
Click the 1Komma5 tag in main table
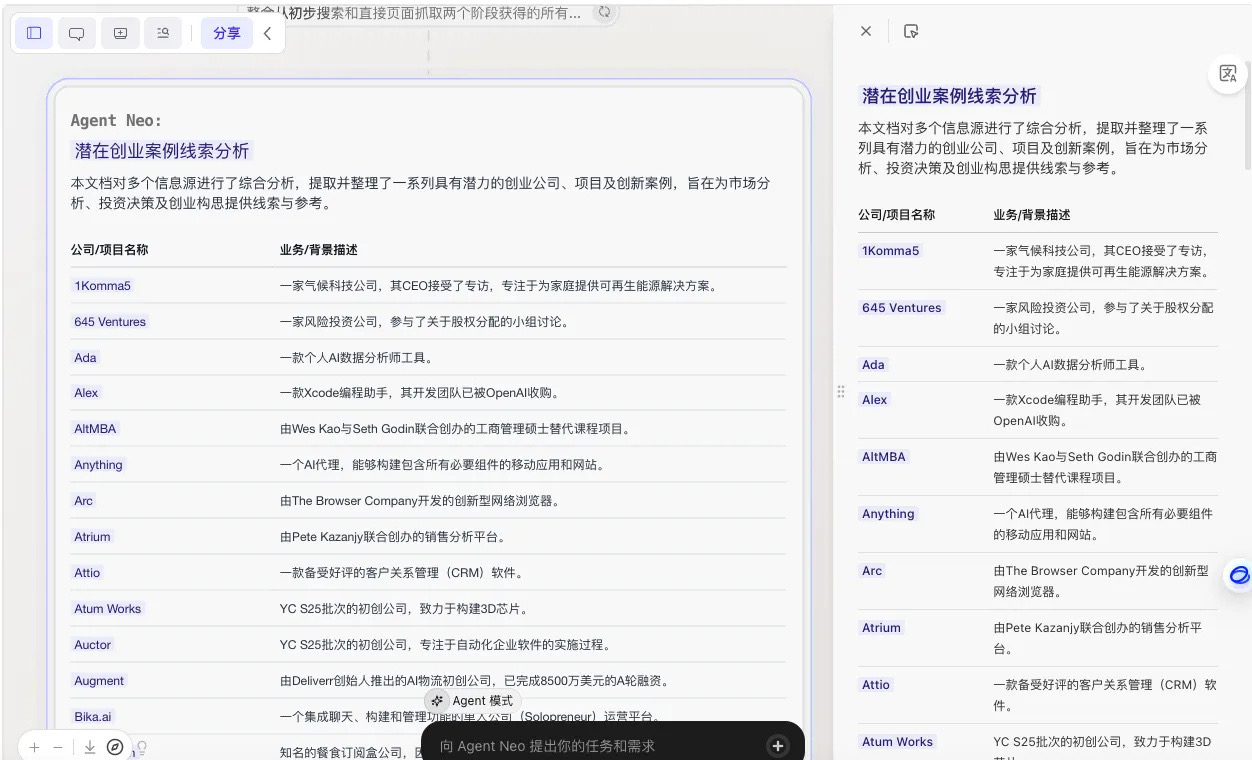[x=102, y=286]
